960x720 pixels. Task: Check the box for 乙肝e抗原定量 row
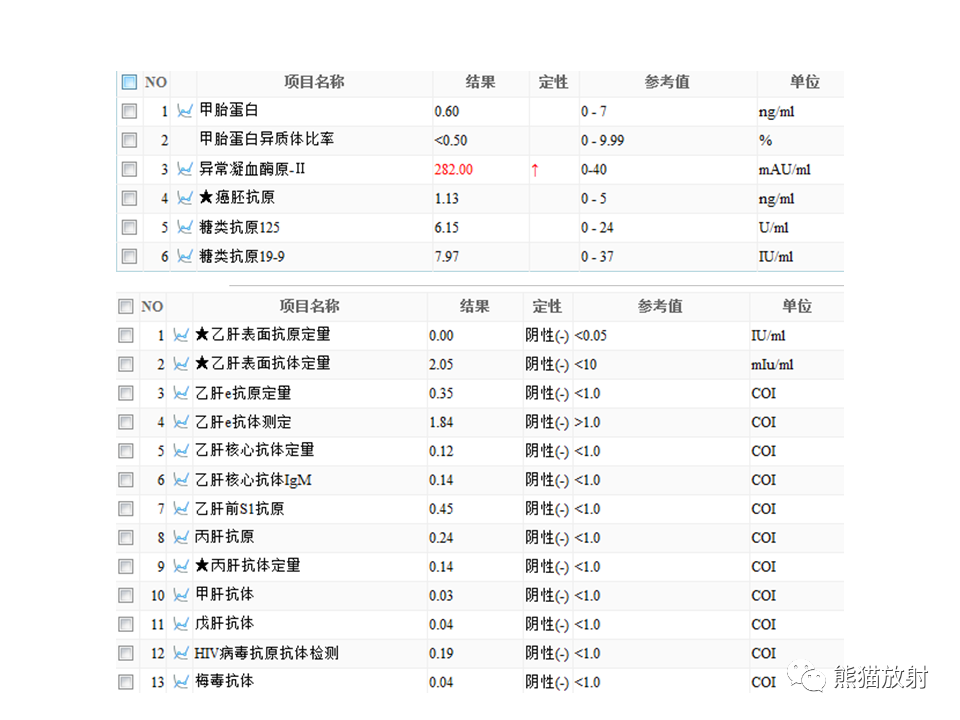point(126,392)
